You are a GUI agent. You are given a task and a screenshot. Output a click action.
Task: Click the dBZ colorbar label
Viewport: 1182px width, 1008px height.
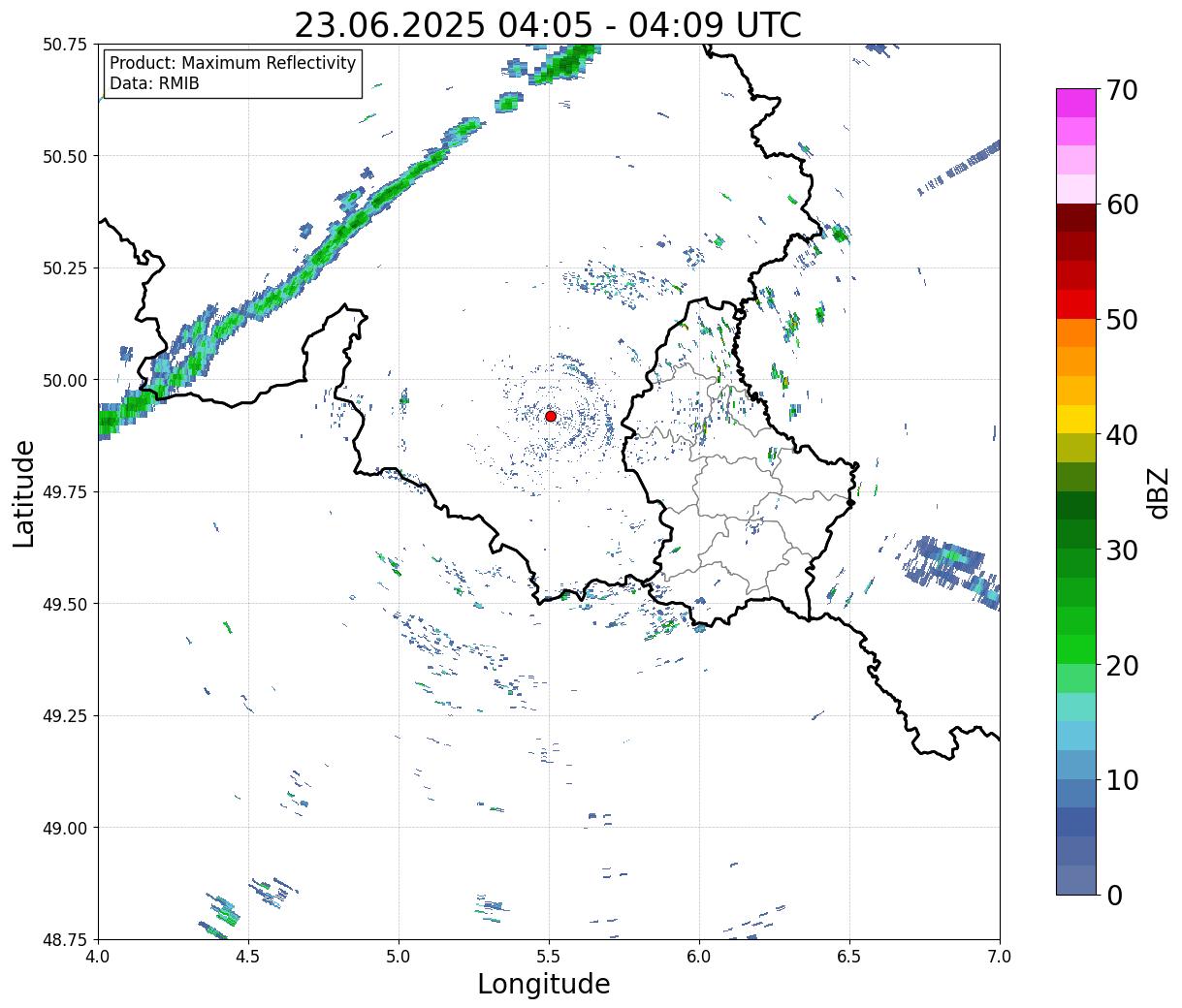1158,491
